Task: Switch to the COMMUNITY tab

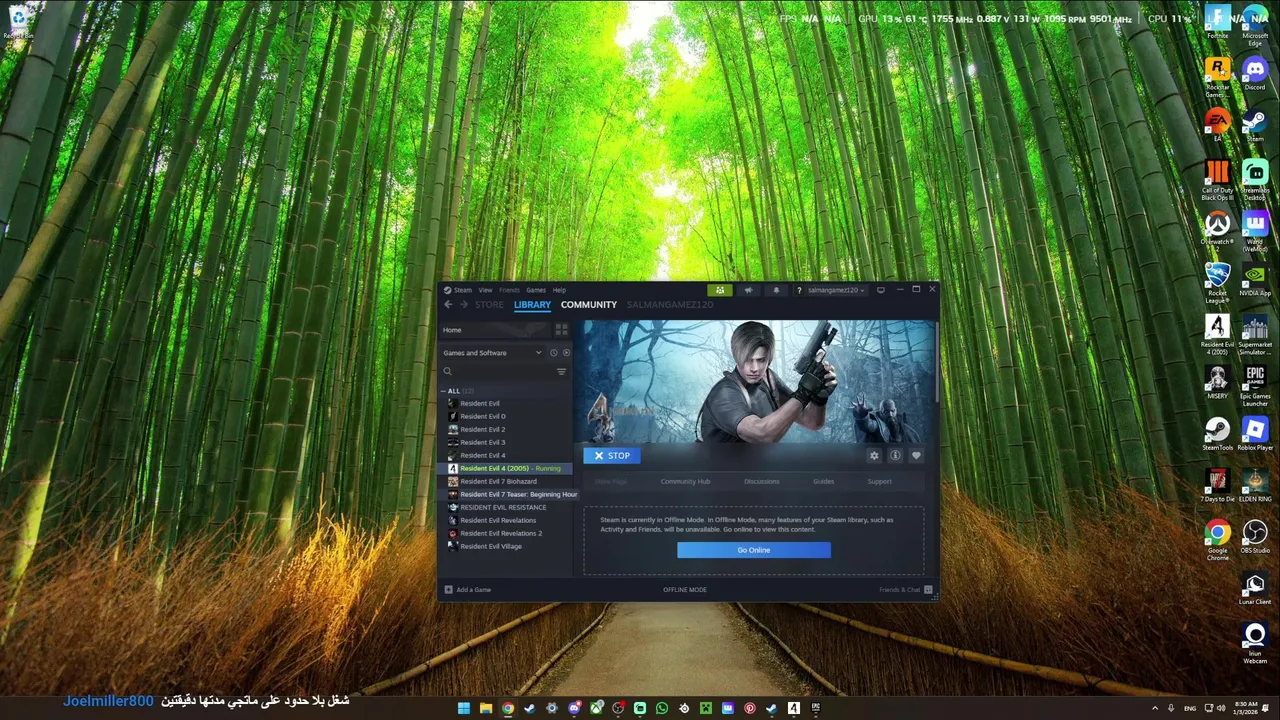Action: 589,305
